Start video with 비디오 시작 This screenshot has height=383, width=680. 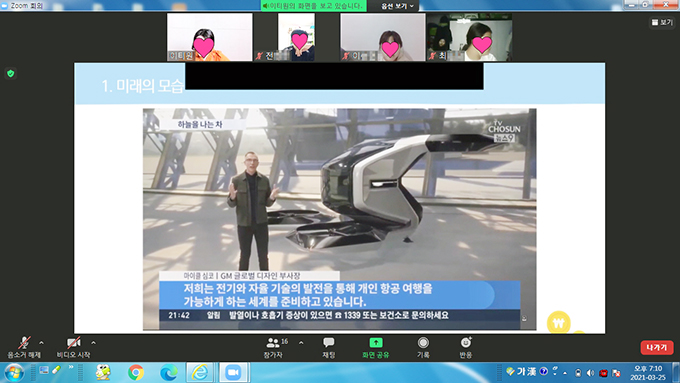(x=73, y=347)
